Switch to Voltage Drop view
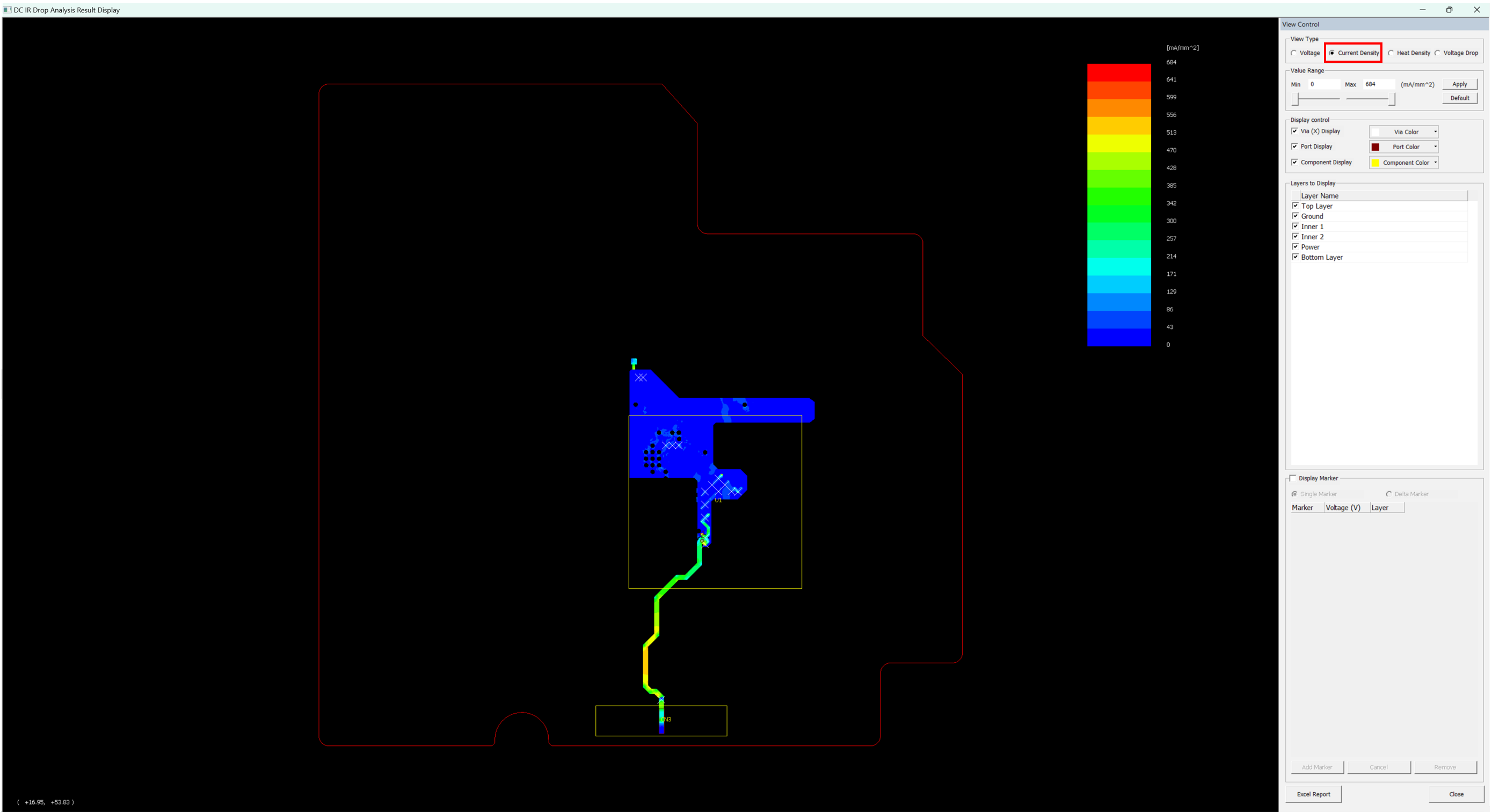This screenshot has width=1492, height=812. 1438,53
